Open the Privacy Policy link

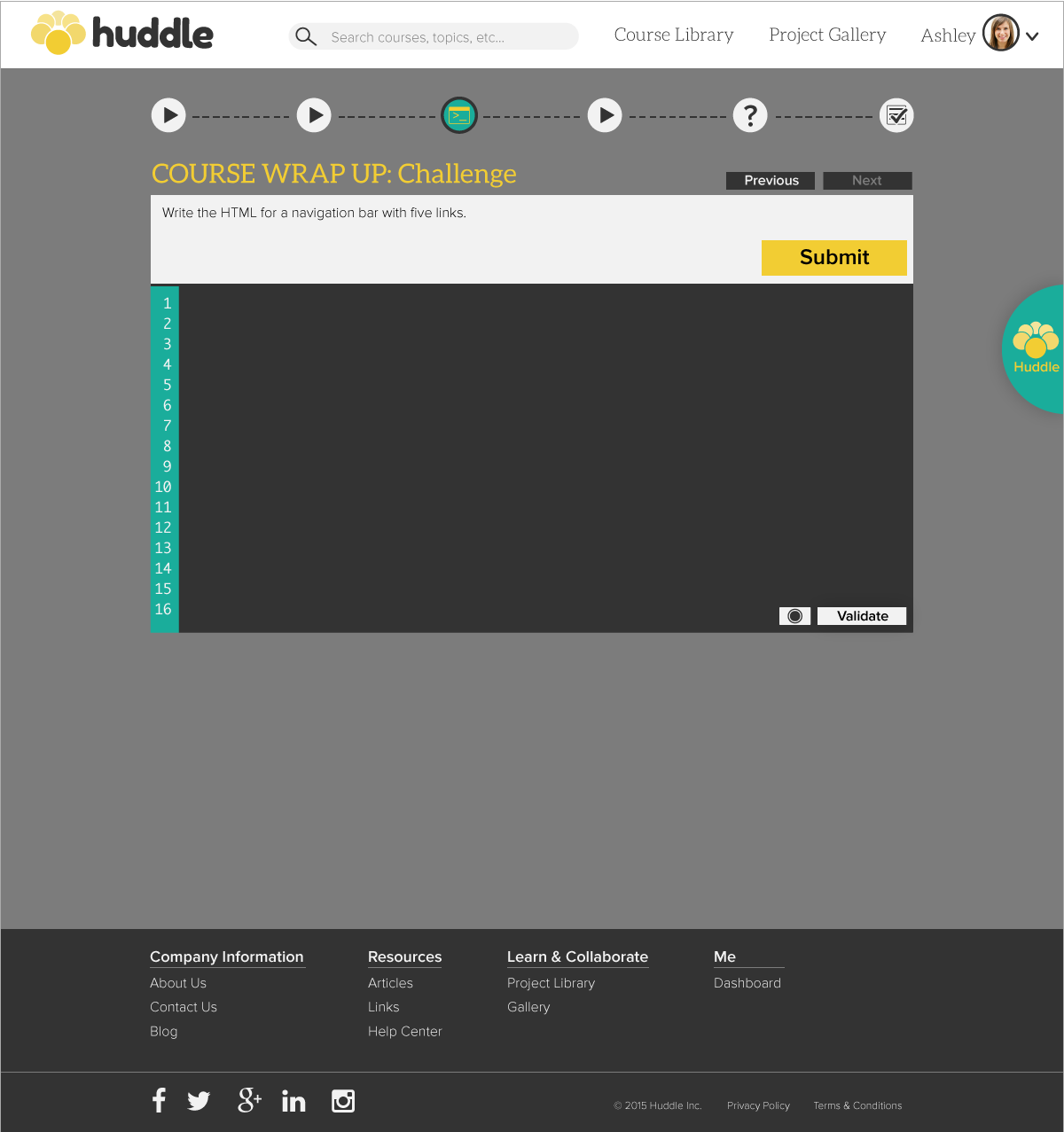pos(758,1105)
